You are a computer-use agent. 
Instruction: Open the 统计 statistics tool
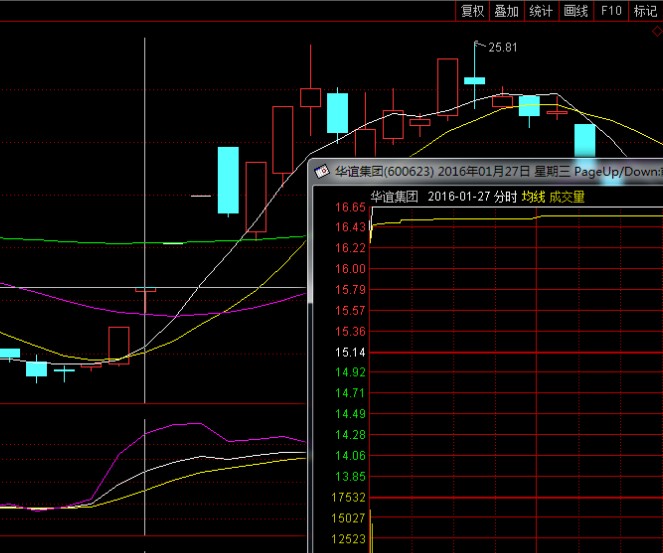541,11
